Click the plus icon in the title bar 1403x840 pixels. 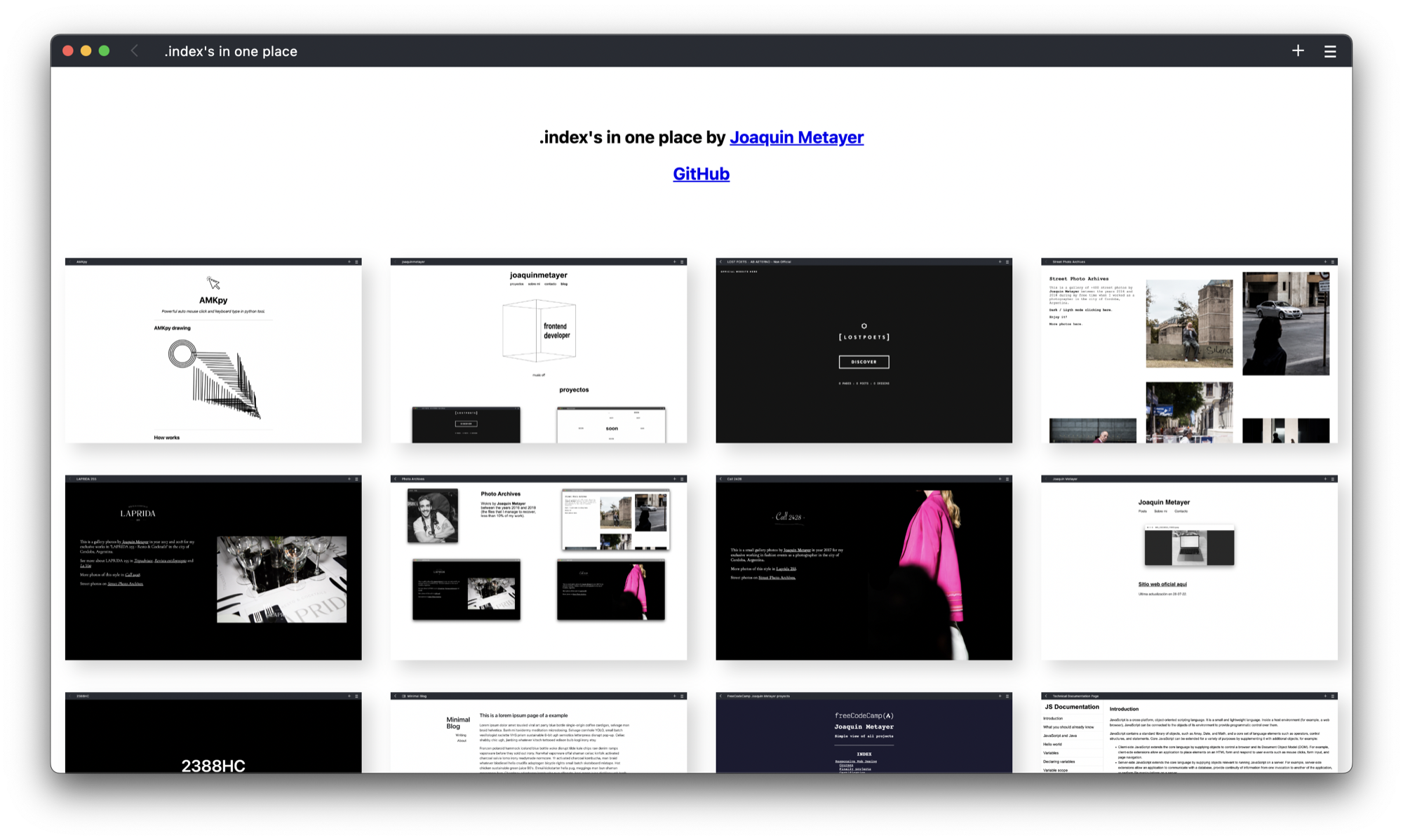click(x=1298, y=50)
